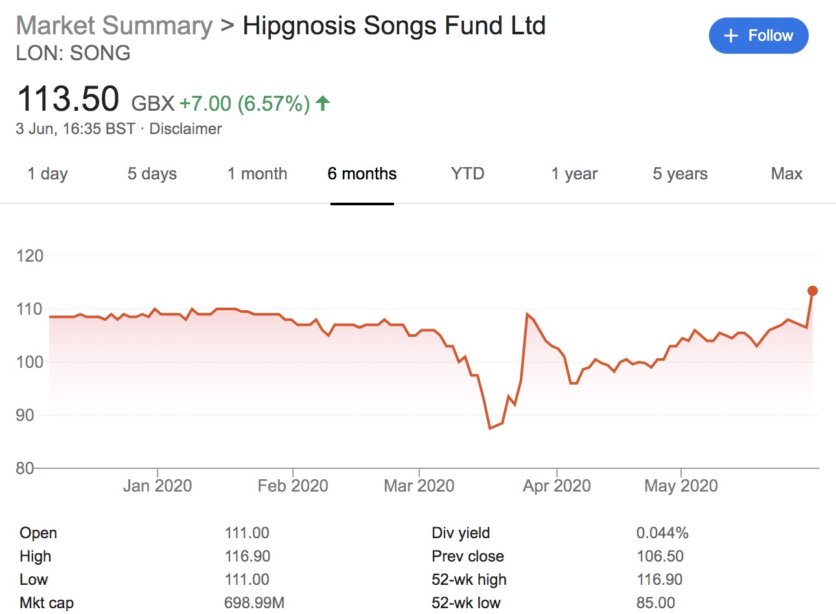Click the March 2020 low point on chart
The width and height of the screenshot is (836, 614).
coord(490,428)
